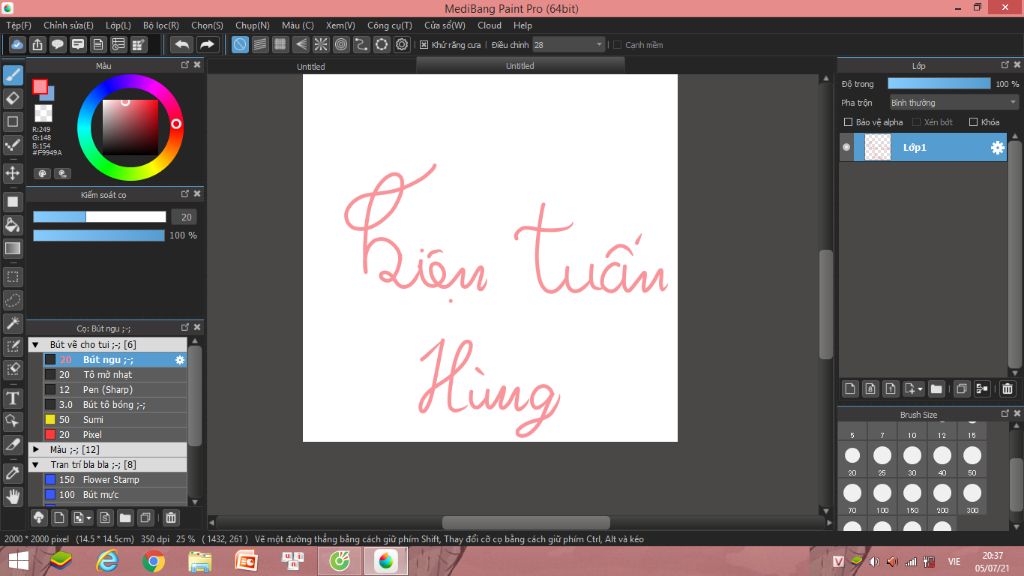Enable the curve snap guide
This screenshot has width=1024, height=576.
tap(361, 44)
